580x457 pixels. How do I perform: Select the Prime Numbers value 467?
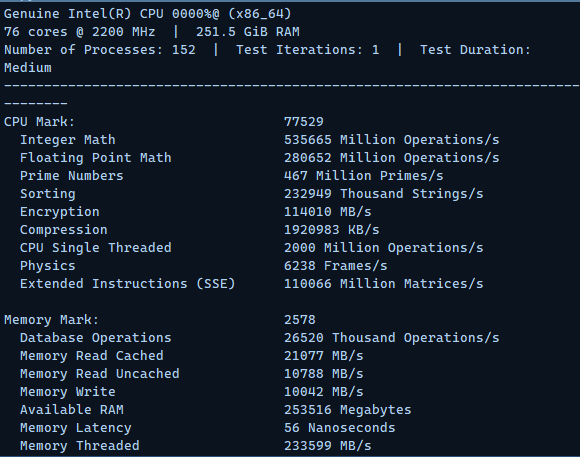[x=296, y=176]
